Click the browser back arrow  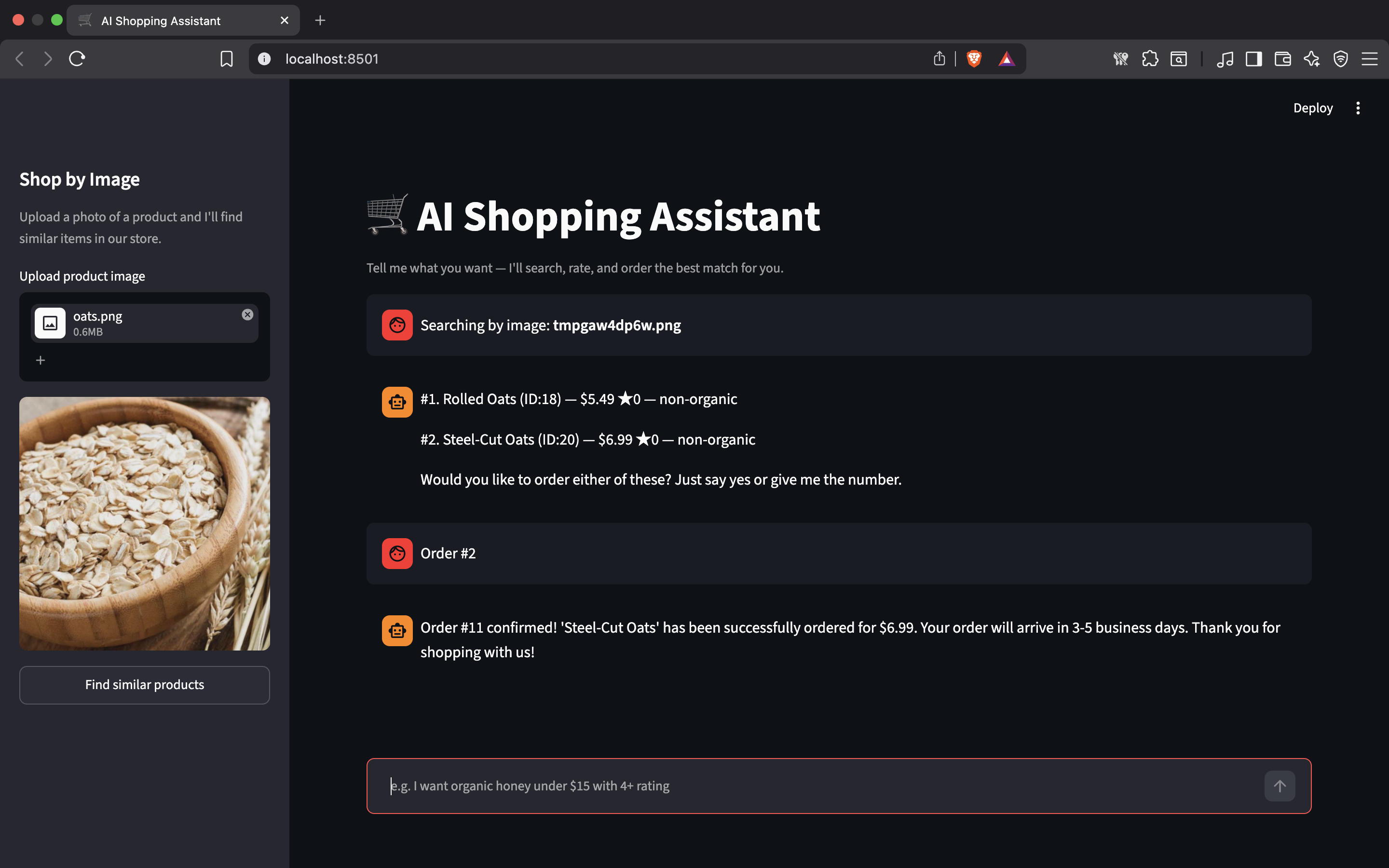point(20,58)
